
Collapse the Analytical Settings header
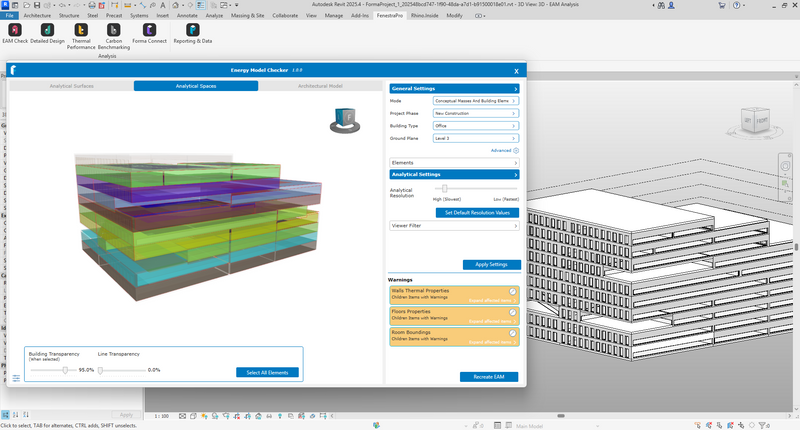tap(454, 174)
